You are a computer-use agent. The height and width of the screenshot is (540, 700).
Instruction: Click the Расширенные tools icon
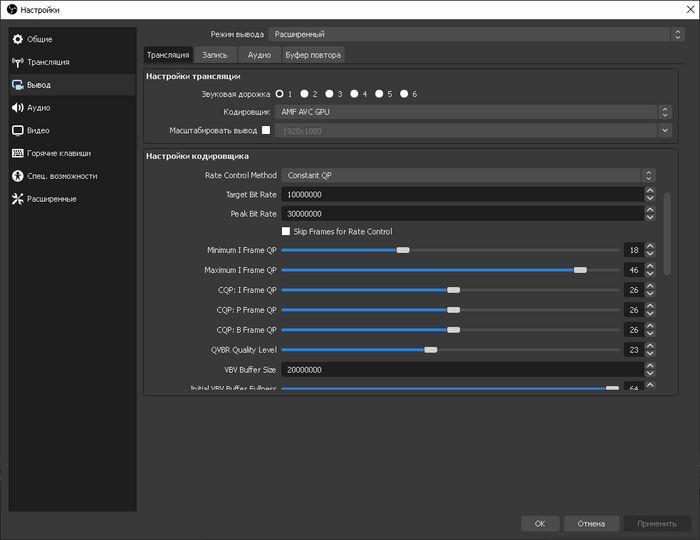18,199
